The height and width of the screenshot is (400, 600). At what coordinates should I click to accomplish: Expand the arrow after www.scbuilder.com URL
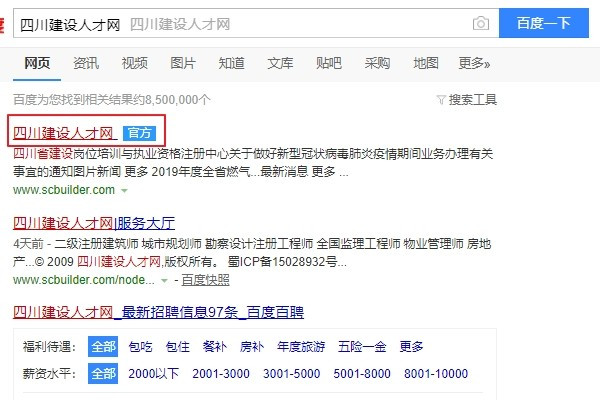coord(124,189)
